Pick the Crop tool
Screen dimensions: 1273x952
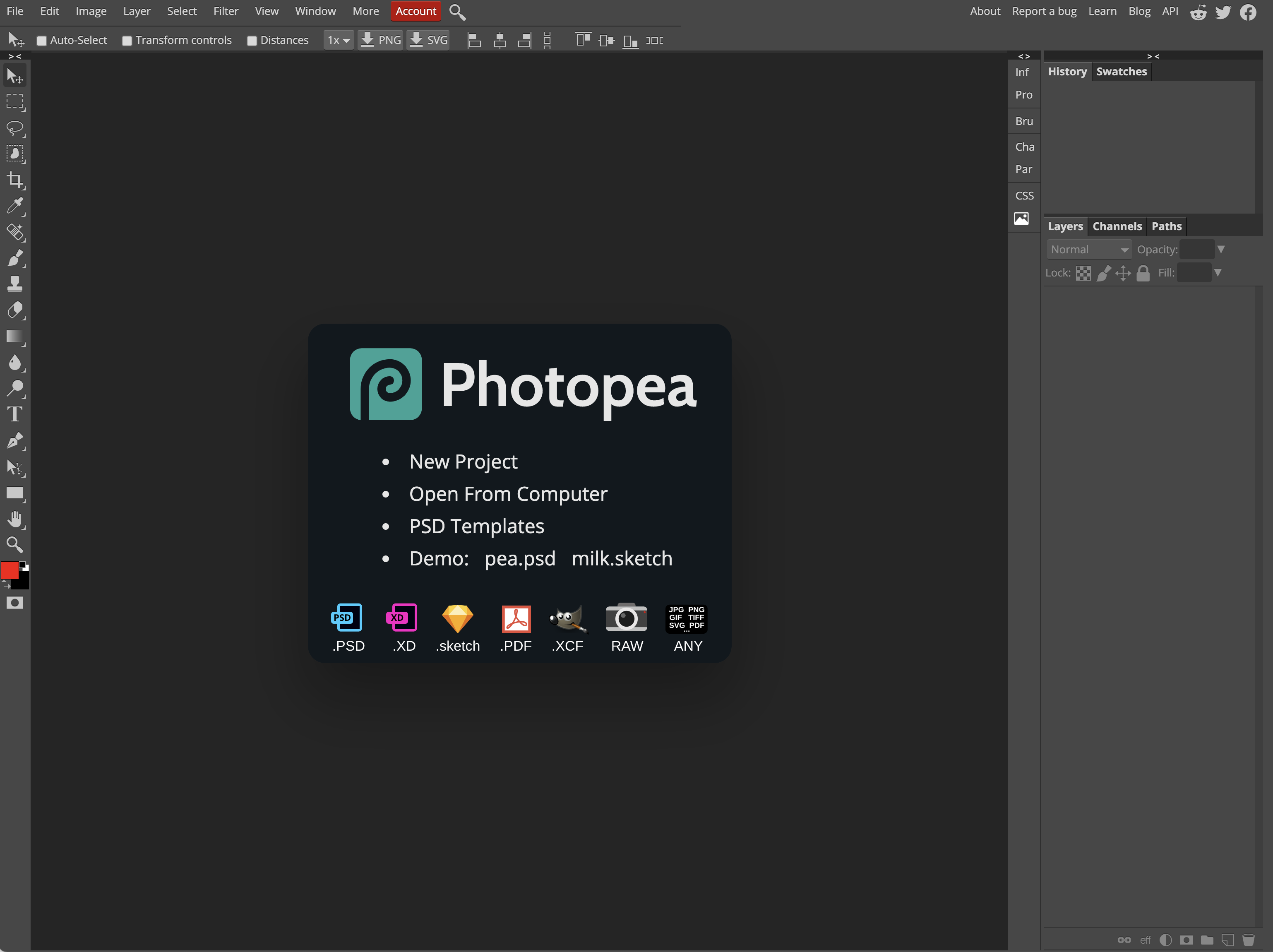[x=15, y=180]
